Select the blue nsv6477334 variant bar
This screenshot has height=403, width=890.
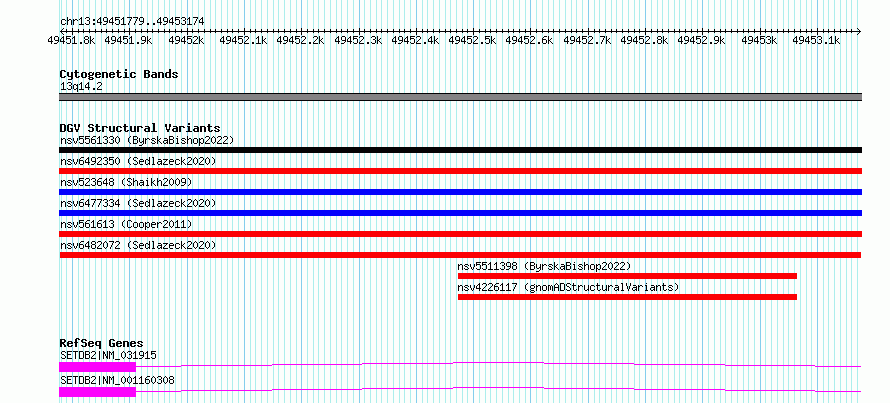coord(460,213)
